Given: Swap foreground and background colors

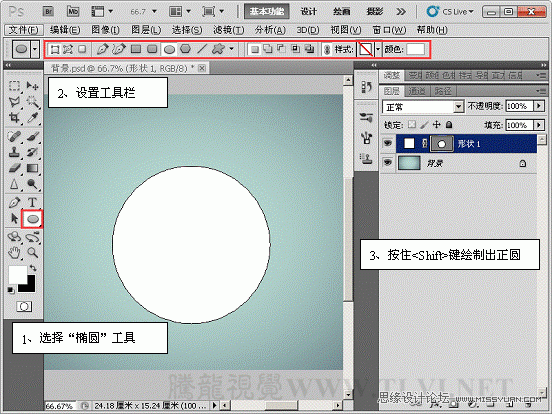Looking at the screenshot, I should click(x=33, y=268).
